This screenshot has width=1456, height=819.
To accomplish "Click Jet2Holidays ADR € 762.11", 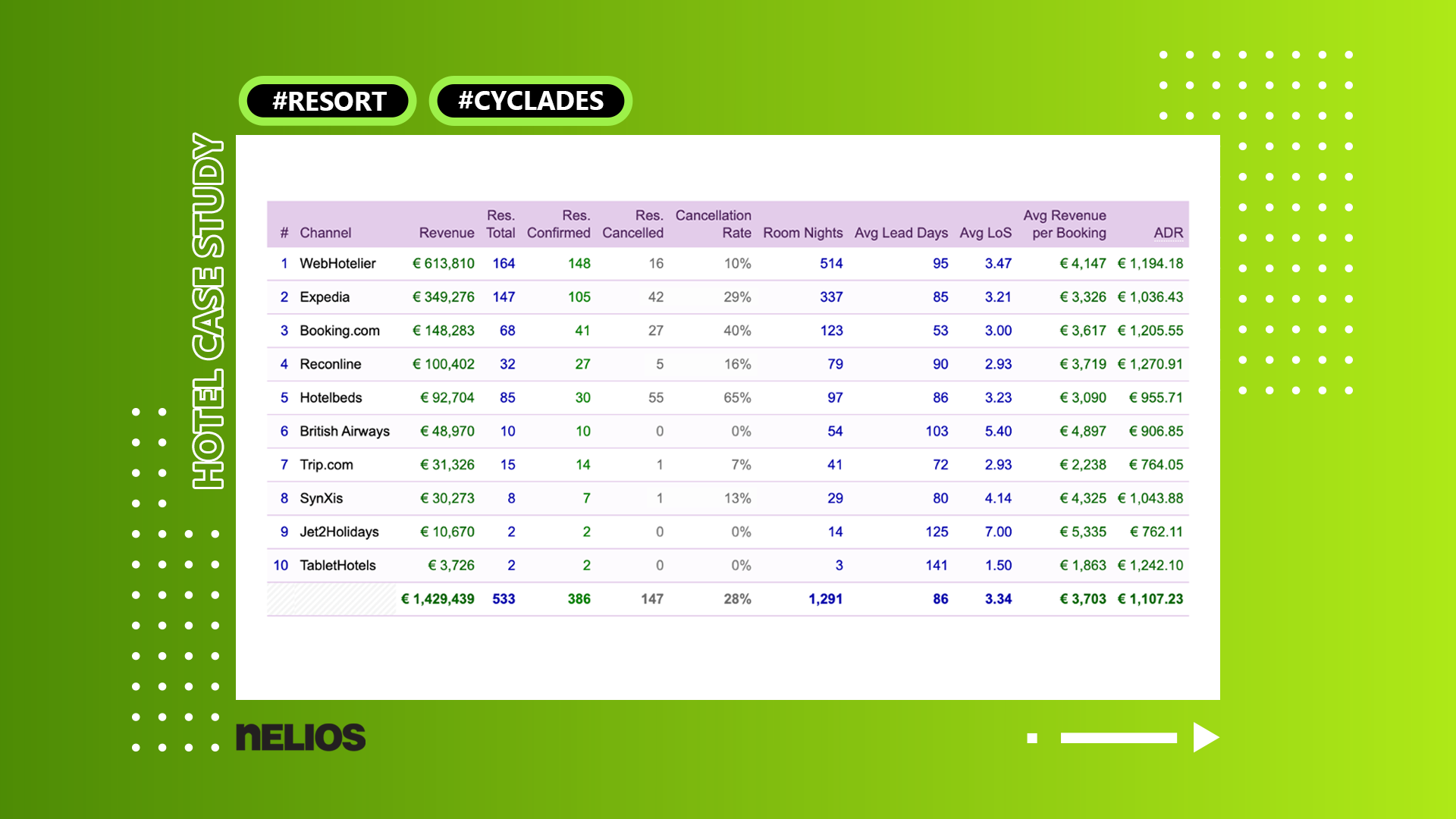I will [1156, 532].
